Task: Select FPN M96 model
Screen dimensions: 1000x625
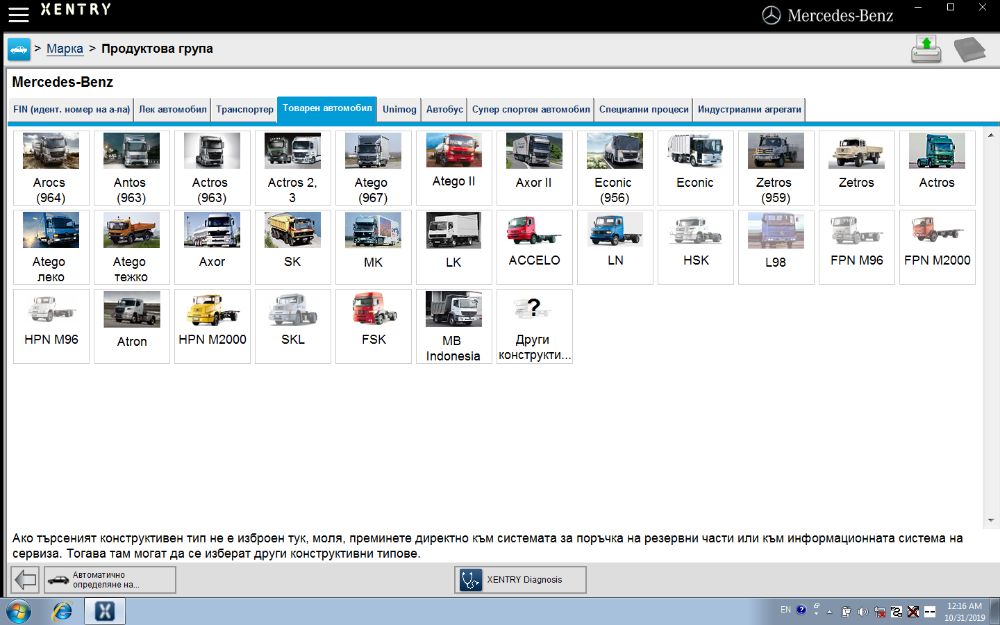Action: pyautogui.click(x=857, y=247)
